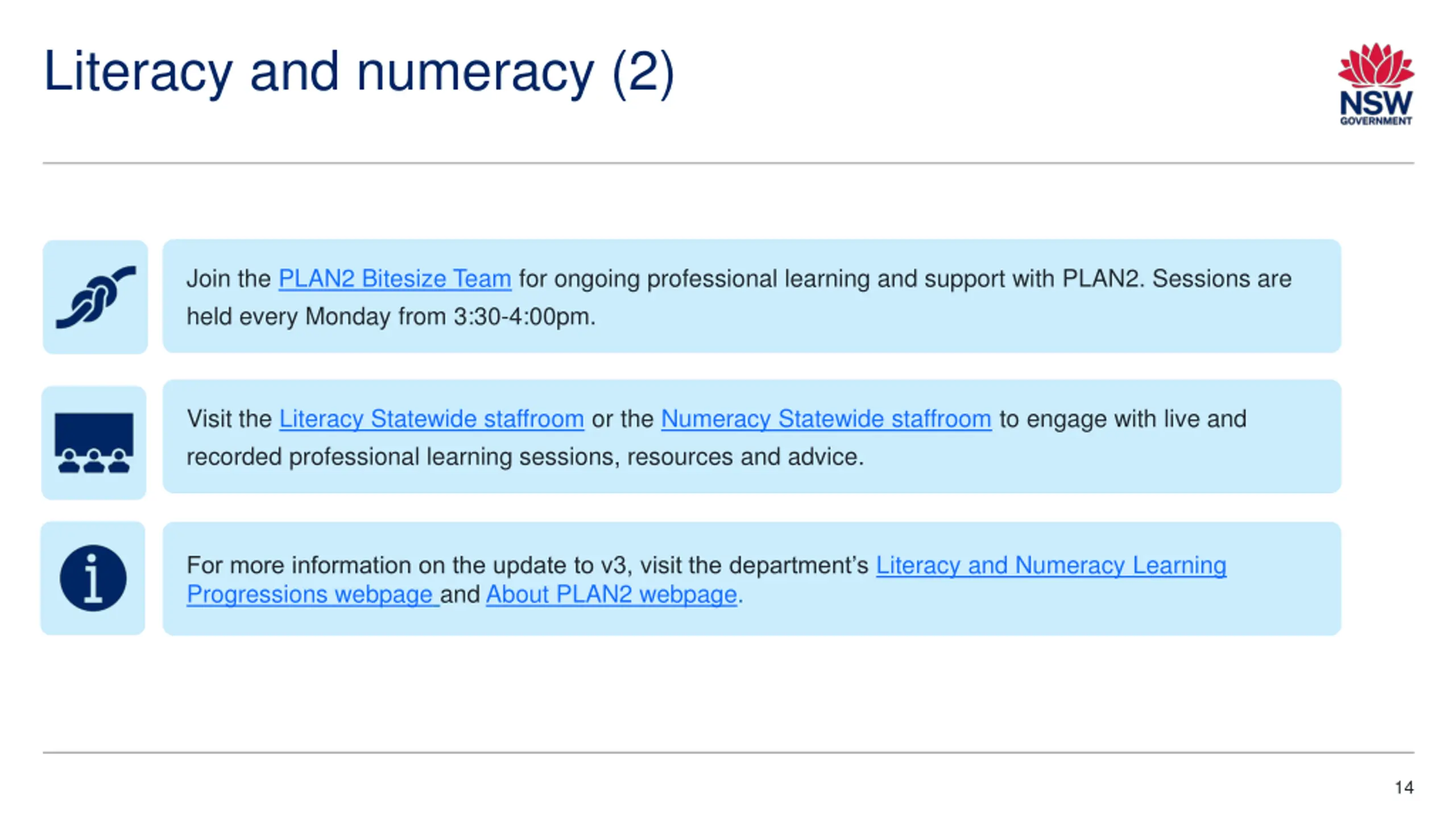This screenshot has height=819, width=1456.
Task: Click the knot rope icon
Action: [x=96, y=297]
